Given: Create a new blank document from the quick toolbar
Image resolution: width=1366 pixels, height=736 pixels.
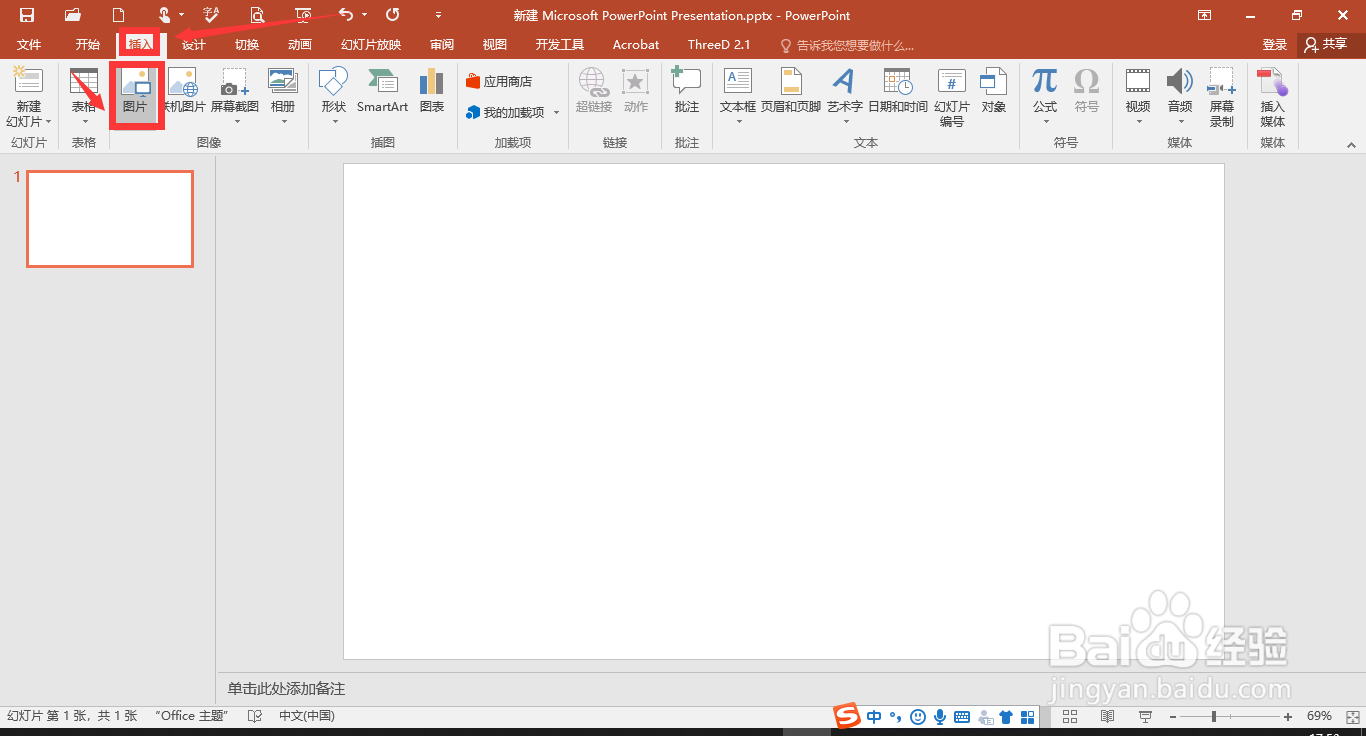Looking at the screenshot, I should pyautogui.click(x=119, y=15).
